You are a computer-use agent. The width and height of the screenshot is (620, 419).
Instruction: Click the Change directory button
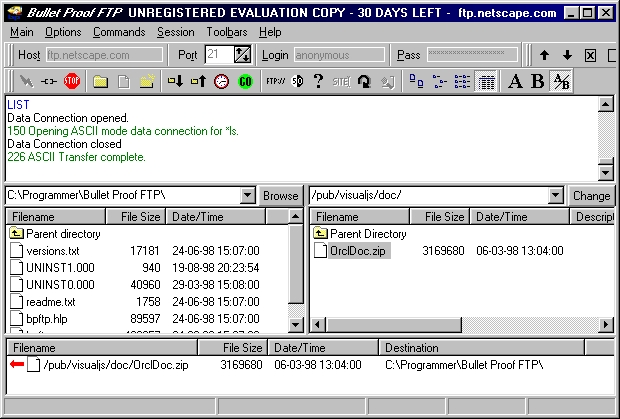pyautogui.click(x=591, y=196)
